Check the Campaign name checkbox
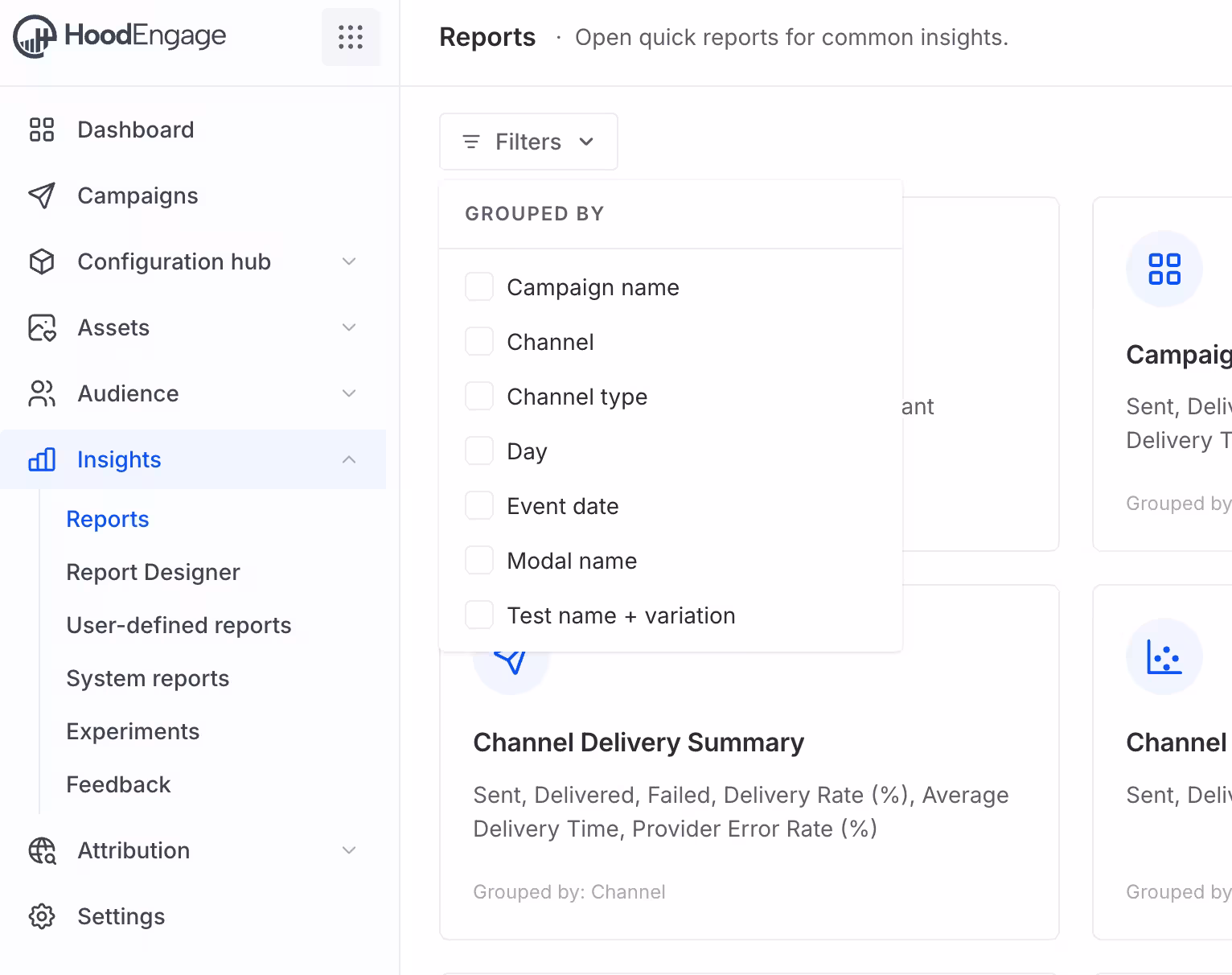1232x975 pixels. (x=479, y=287)
